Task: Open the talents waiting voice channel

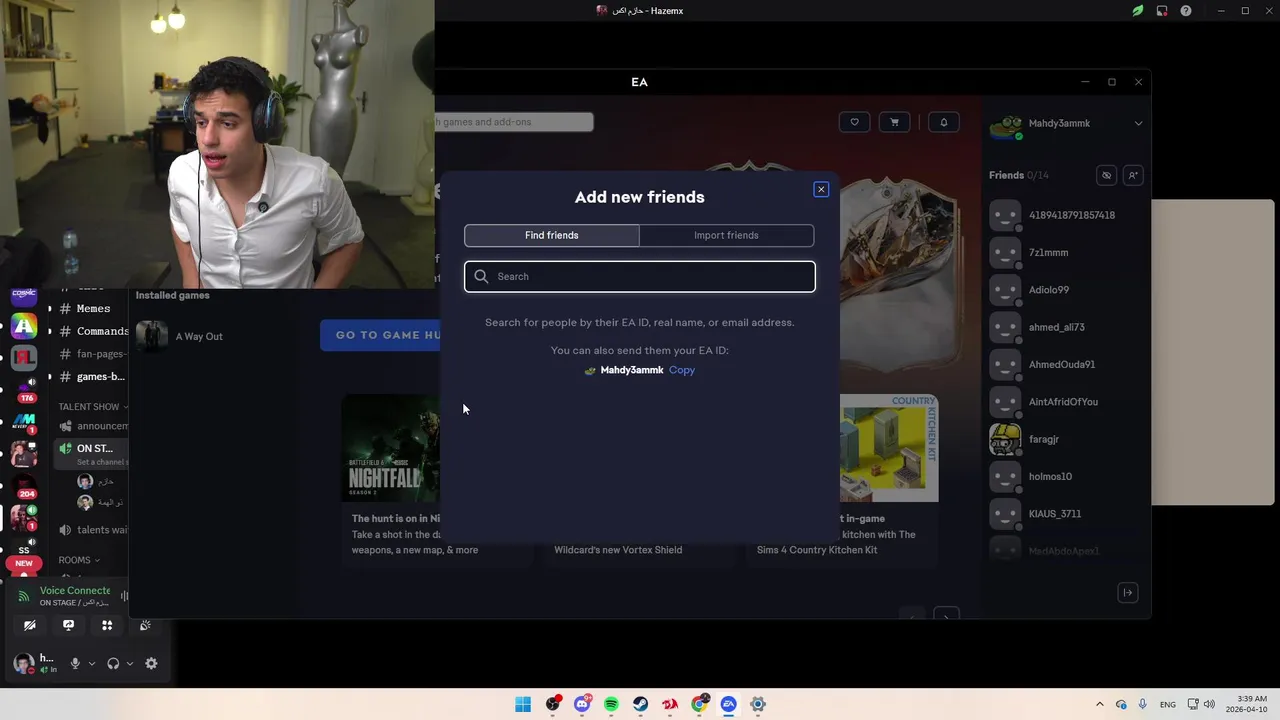Action: (x=92, y=530)
